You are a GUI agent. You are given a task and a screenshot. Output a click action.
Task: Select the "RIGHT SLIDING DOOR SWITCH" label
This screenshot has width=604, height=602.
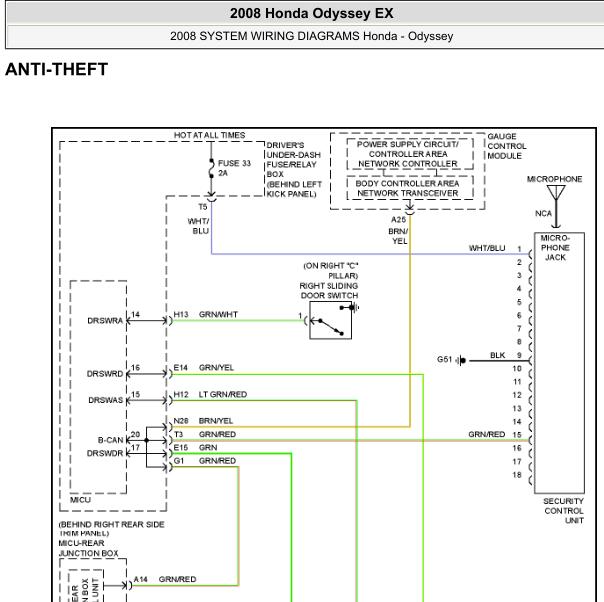(329, 291)
